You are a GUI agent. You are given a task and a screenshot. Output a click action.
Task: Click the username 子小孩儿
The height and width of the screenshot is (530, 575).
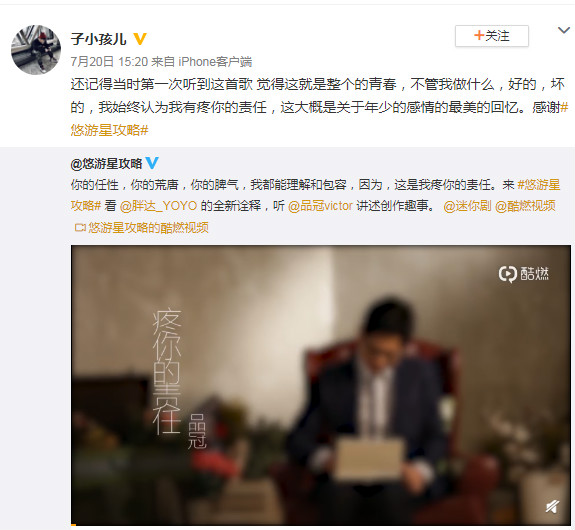click(x=99, y=39)
